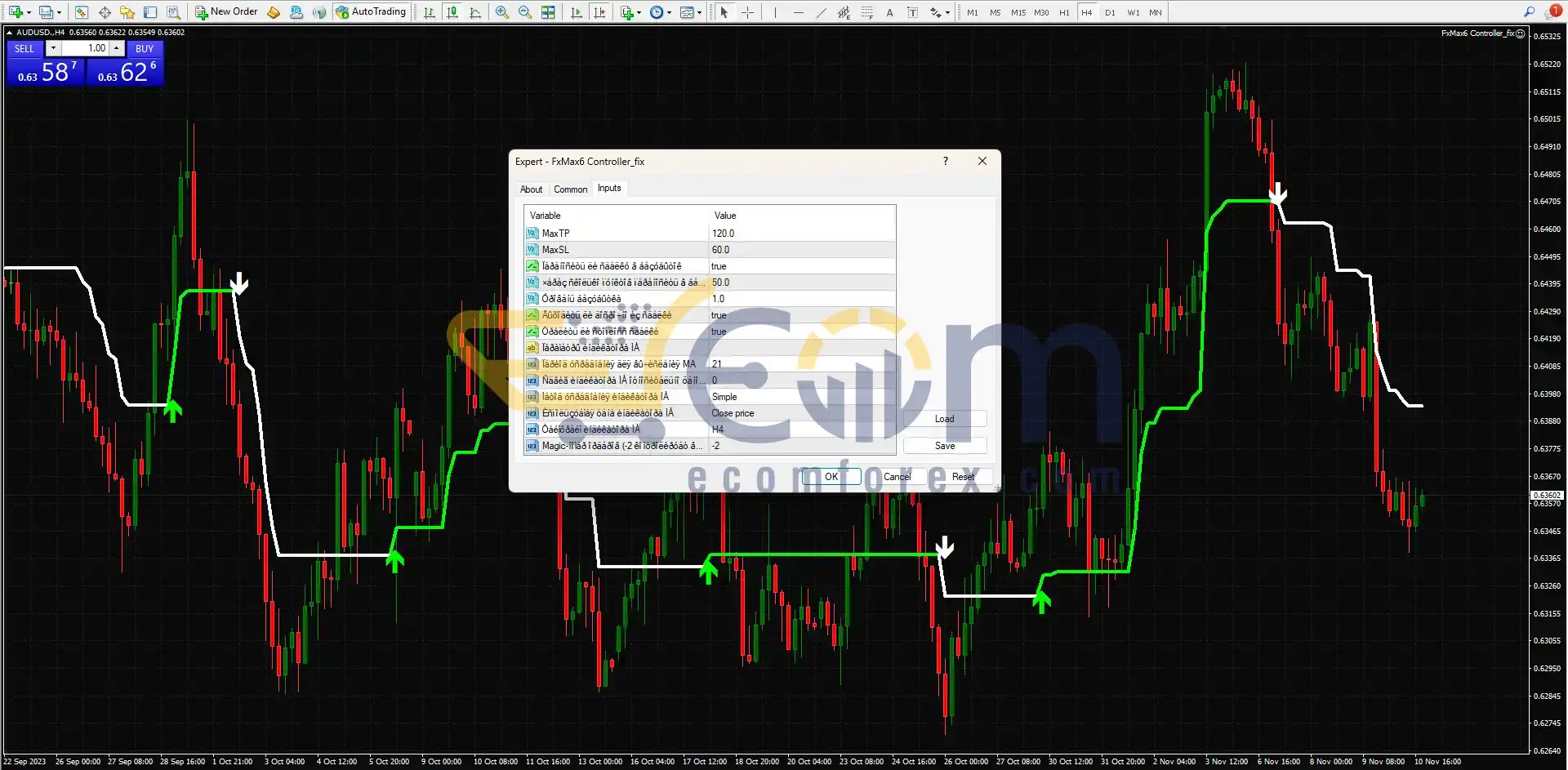Expand the templates dropdown arrow
Viewport: 1568px width, 770px height.
click(700, 12)
